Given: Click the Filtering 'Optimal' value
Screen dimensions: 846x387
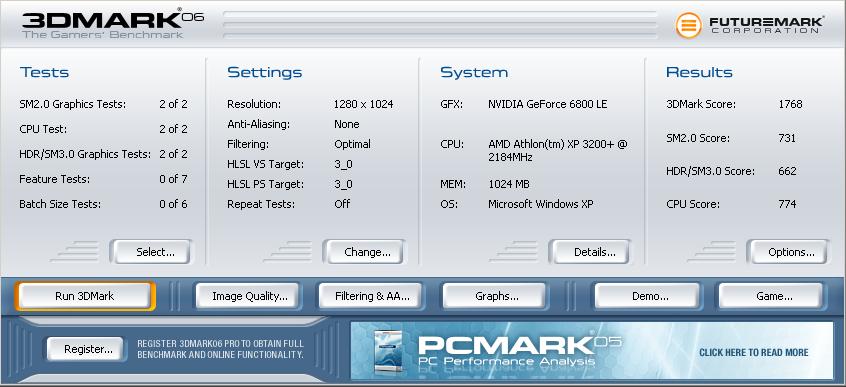Looking at the screenshot, I should pos(352,144).
